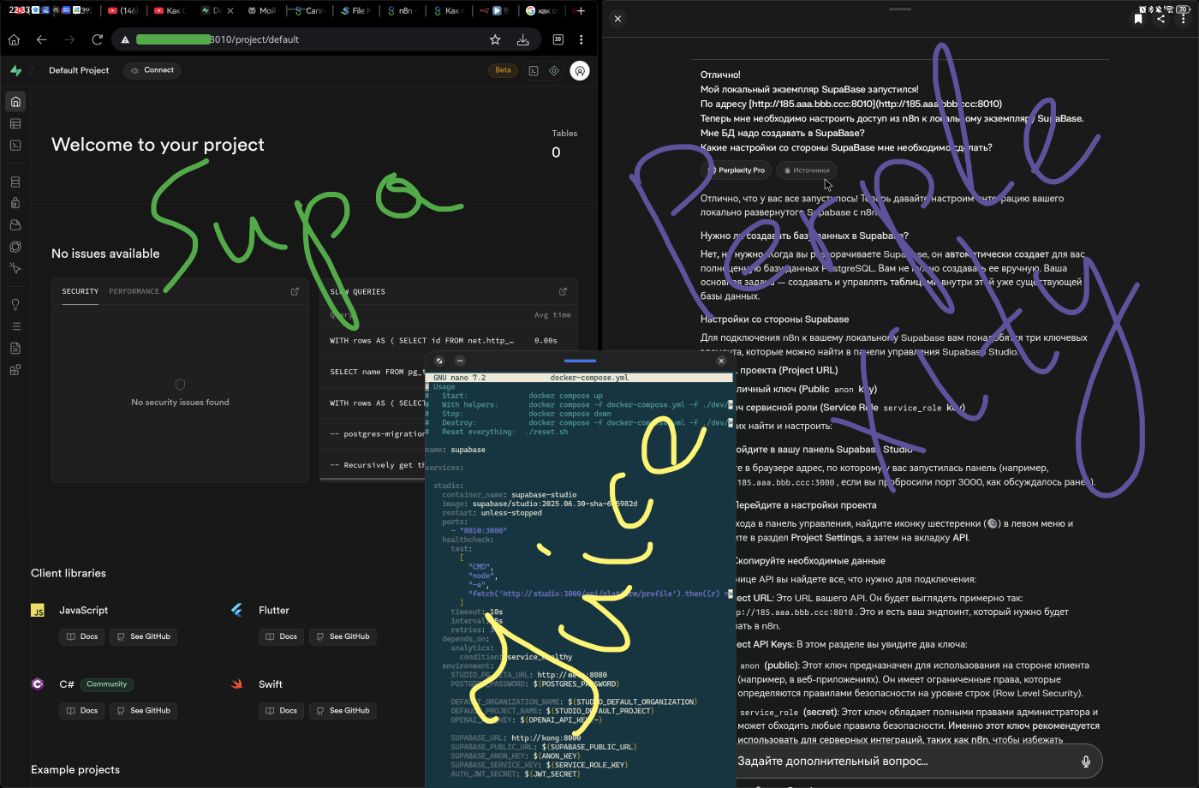This screenshot has height=788, width=1199.
Task: Select the Источники sources tab
Action: pos(807,170)
